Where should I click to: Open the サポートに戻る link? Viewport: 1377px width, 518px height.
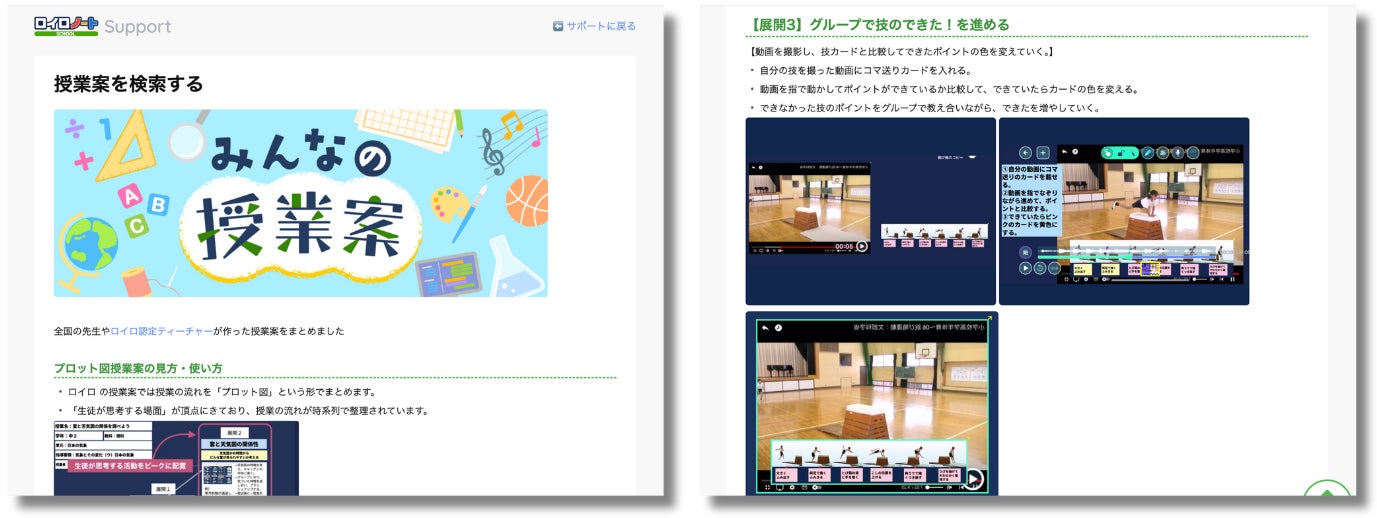pos(601,26)
